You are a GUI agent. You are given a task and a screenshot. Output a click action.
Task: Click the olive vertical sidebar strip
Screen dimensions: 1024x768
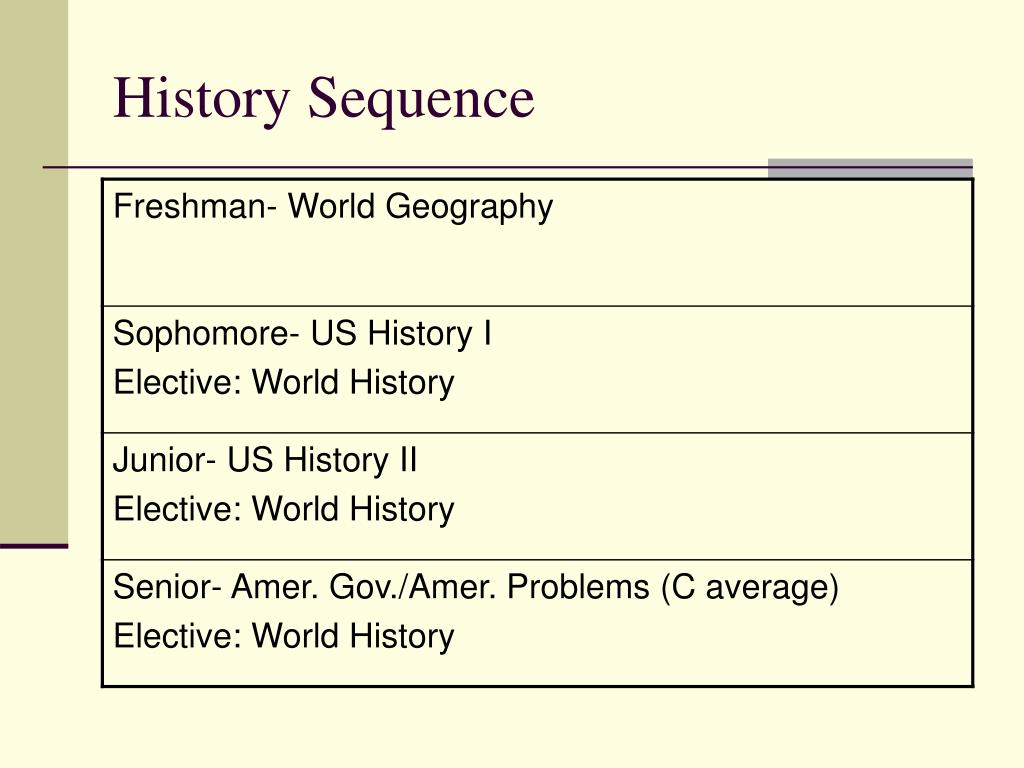(34, 271)
